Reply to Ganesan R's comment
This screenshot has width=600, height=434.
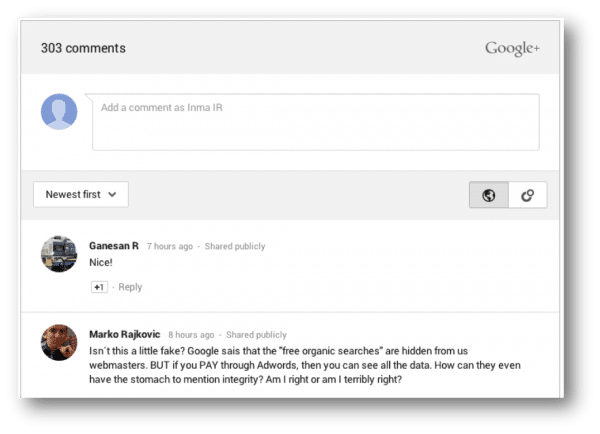(x=130, y=287)
